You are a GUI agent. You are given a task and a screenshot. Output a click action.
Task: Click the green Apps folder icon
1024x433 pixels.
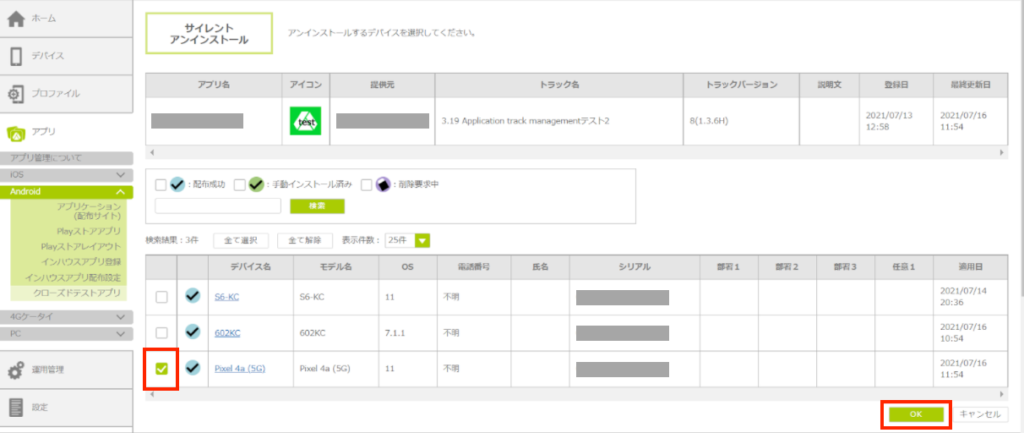coord(16,132)
